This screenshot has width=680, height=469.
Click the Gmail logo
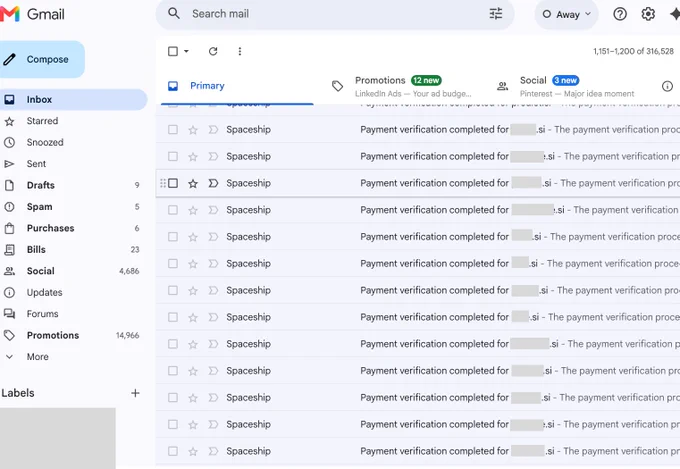click(x=33, y=14)
